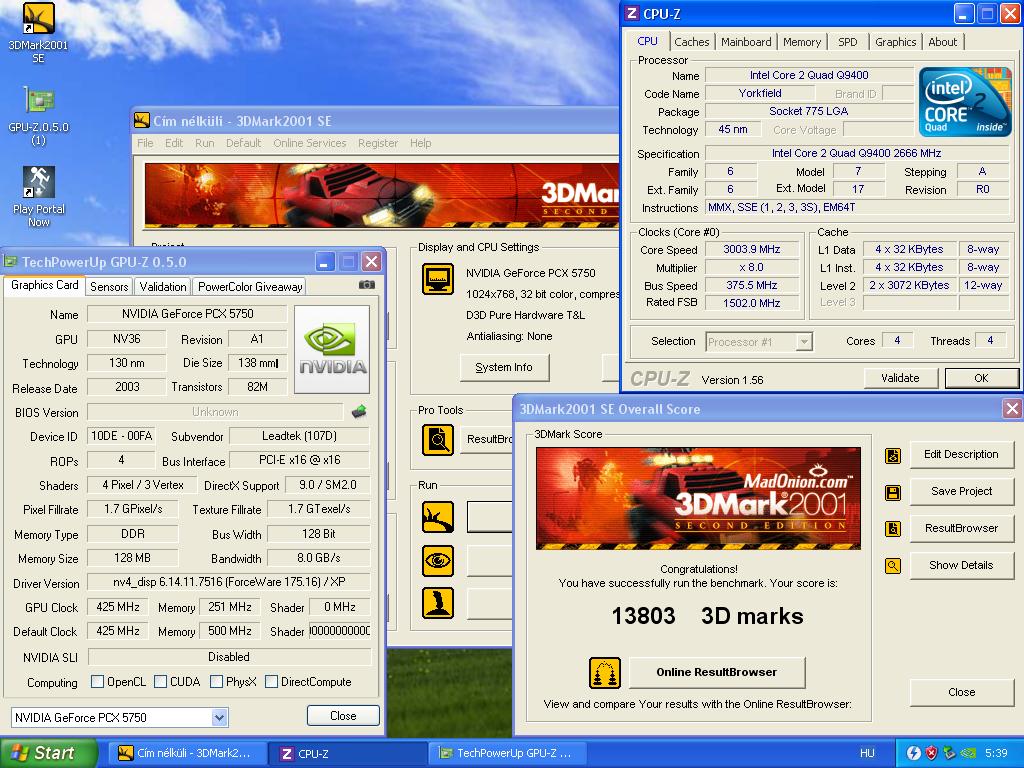Click the Online ResultBrowser trees icon
The image size is (1024, 768).
(605, 673)
